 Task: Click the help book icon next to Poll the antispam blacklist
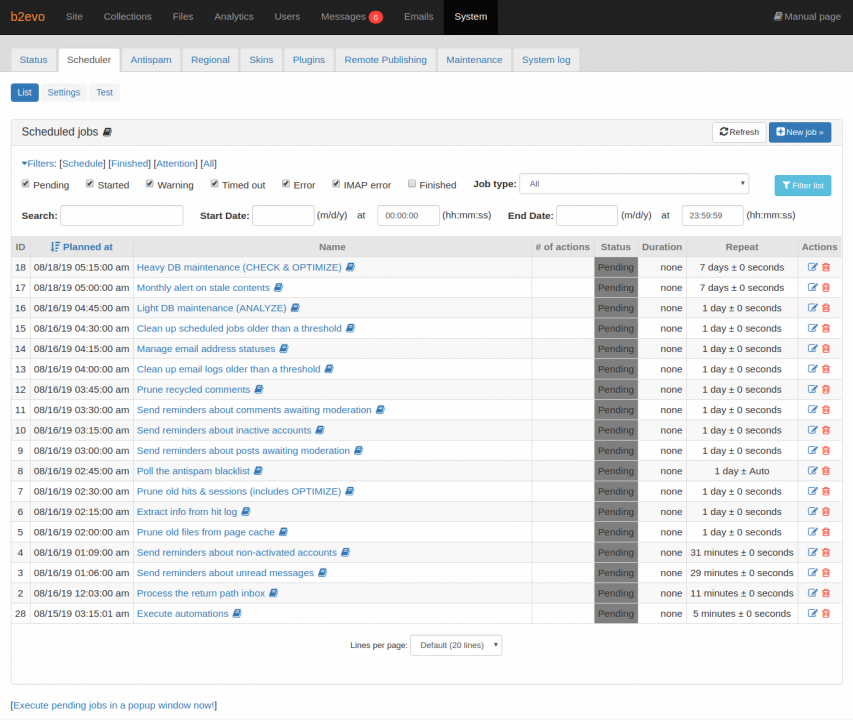point(256,471)
